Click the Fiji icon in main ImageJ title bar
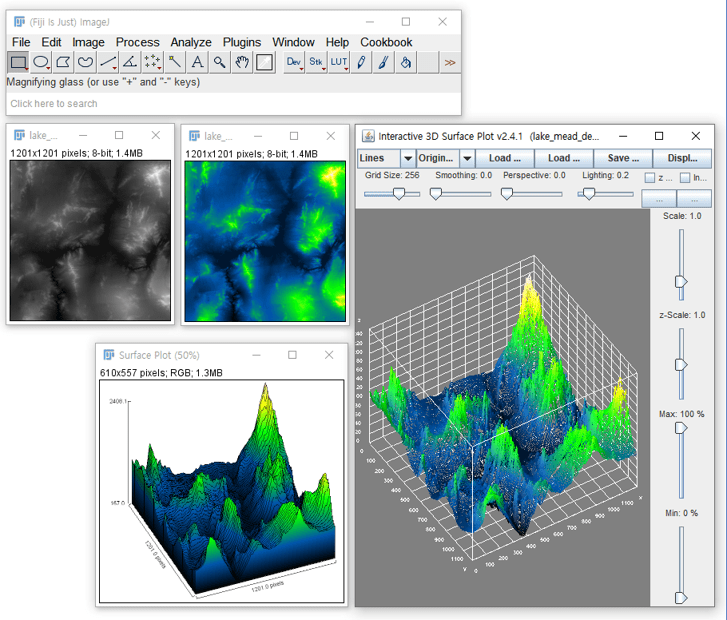The width and height of the screenshot is (727, 620). coord(19,22)
